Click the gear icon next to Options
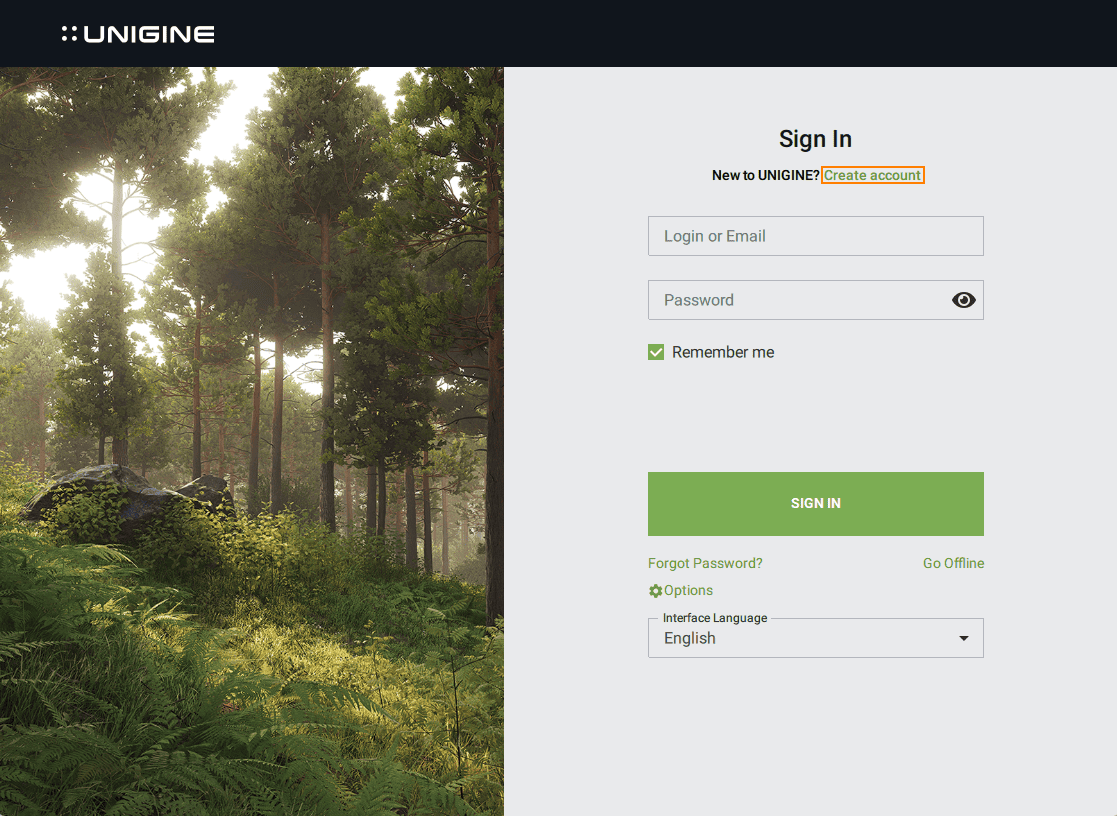 pos(656,591)
